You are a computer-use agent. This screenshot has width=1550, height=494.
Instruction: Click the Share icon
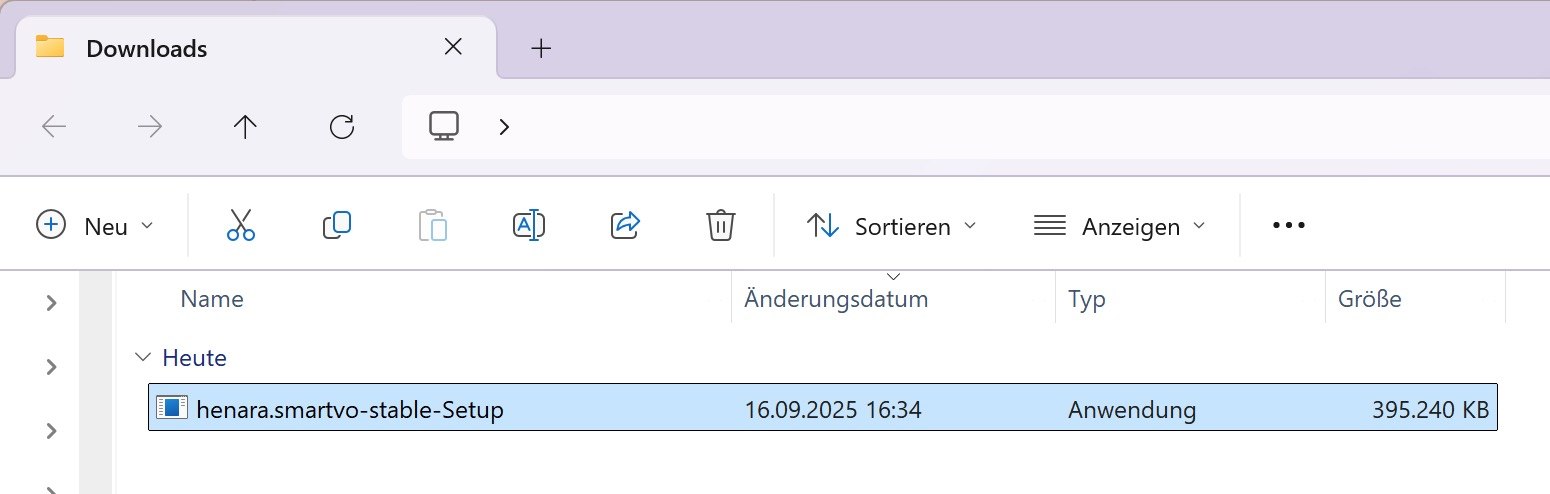pyautogui.click(x=625, y=226)
